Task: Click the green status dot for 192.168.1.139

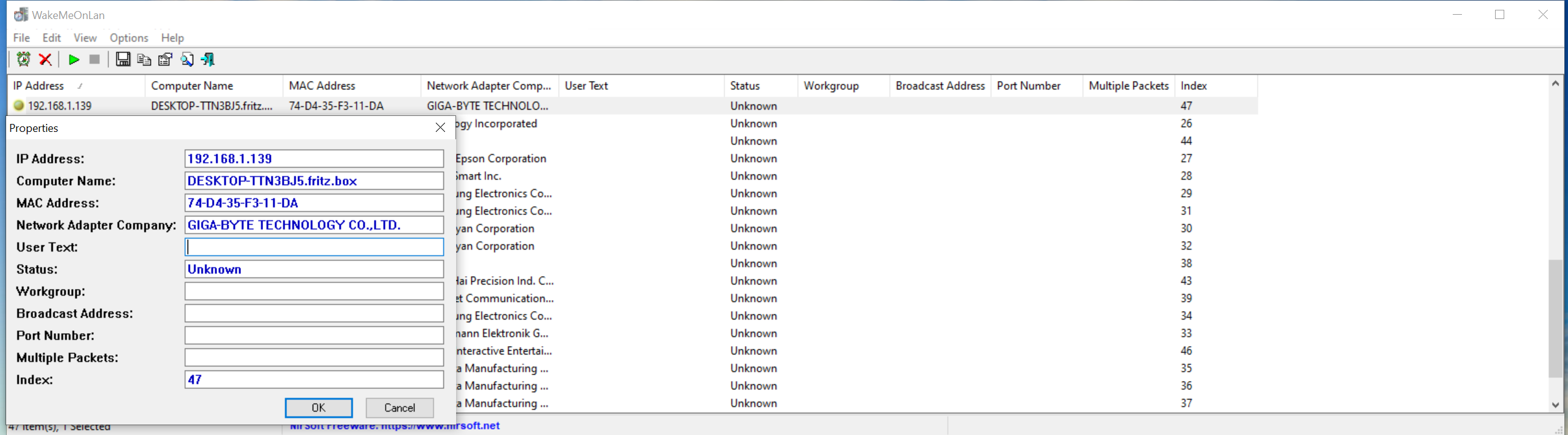Action: click(x=18, y=106)
